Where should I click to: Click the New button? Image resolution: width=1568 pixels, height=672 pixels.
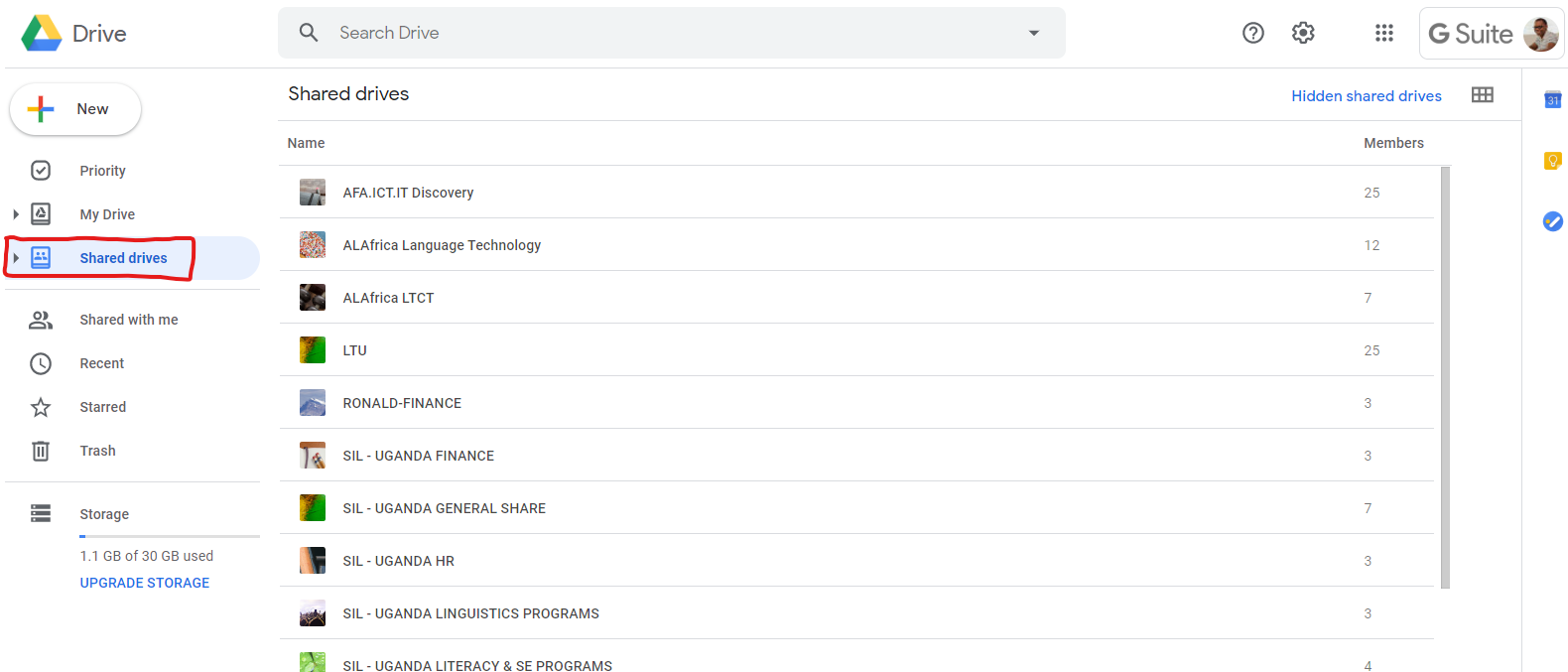pyautogui.click(x=75, y=109)
